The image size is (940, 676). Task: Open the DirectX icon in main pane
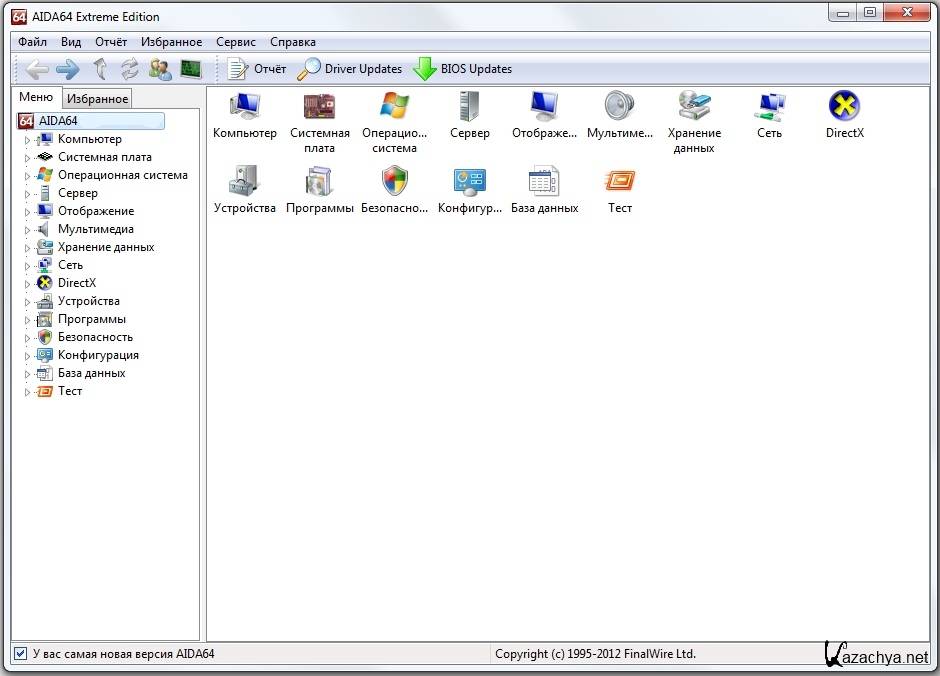point(844,106)
